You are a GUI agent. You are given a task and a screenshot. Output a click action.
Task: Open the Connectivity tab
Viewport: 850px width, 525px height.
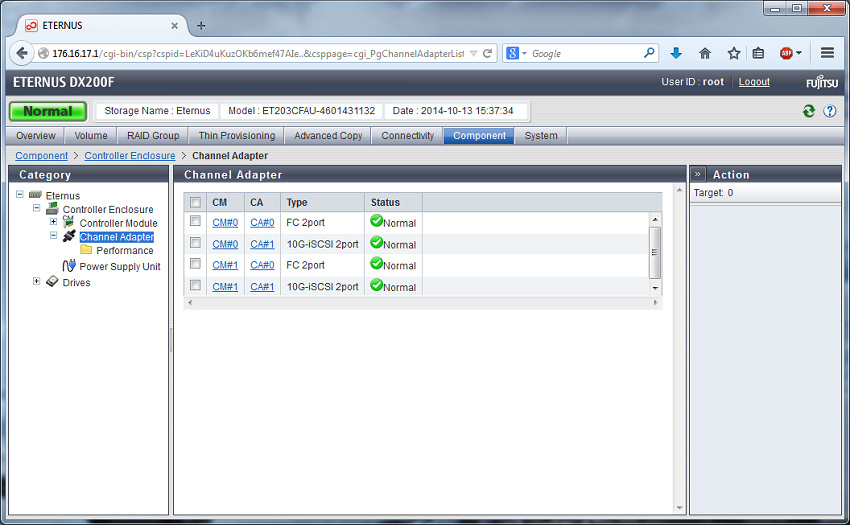[x=408, y=136]
